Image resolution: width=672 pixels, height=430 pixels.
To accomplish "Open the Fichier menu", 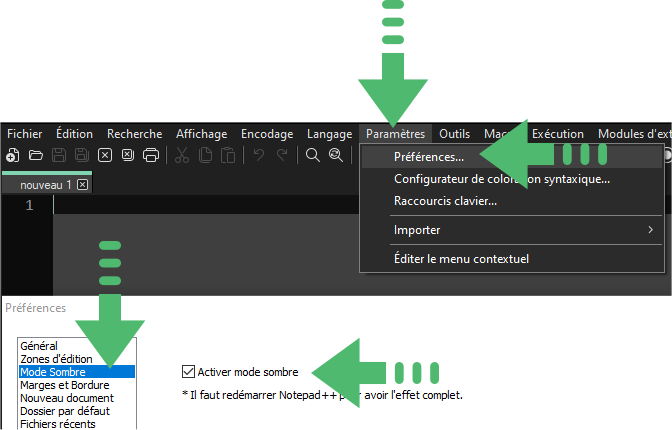I will [x=24, y=134].
